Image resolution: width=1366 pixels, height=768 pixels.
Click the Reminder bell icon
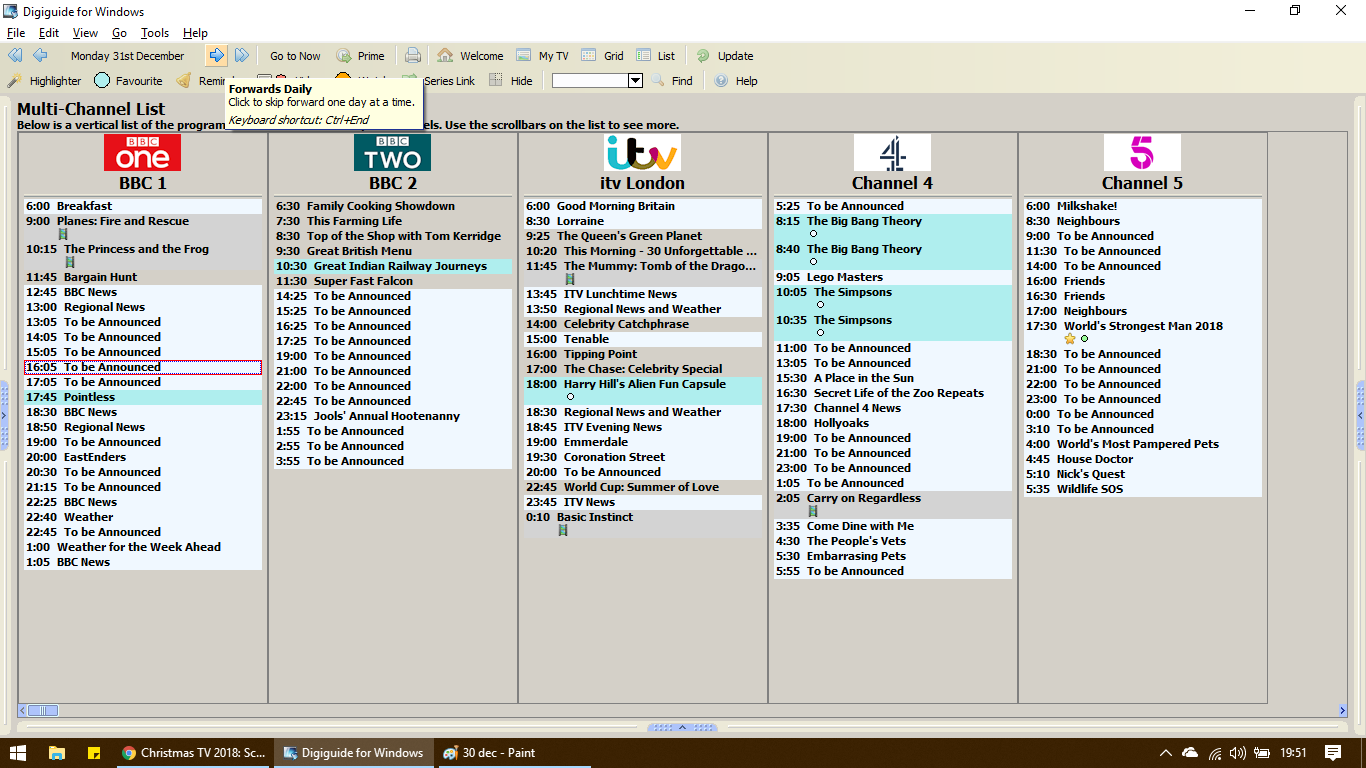click(x=184, y=81)
